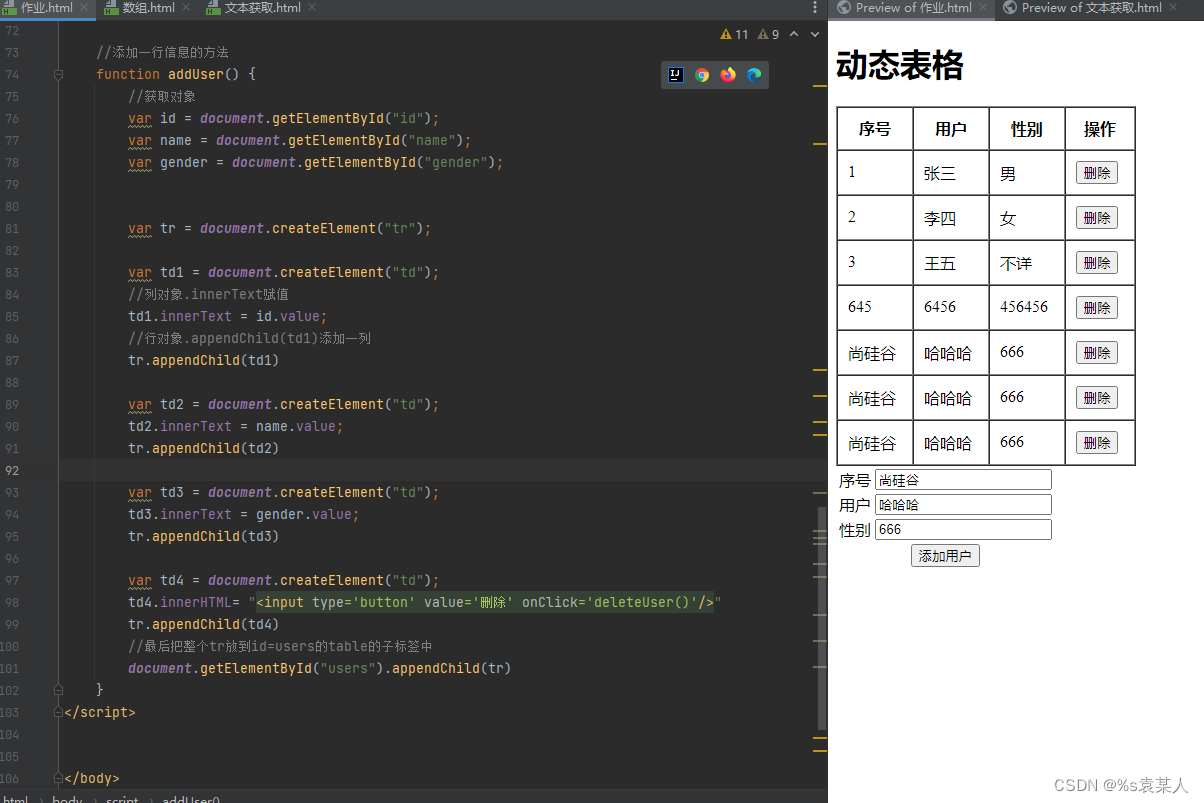Select the Preview of 作业.html tab

pos(912,8)
